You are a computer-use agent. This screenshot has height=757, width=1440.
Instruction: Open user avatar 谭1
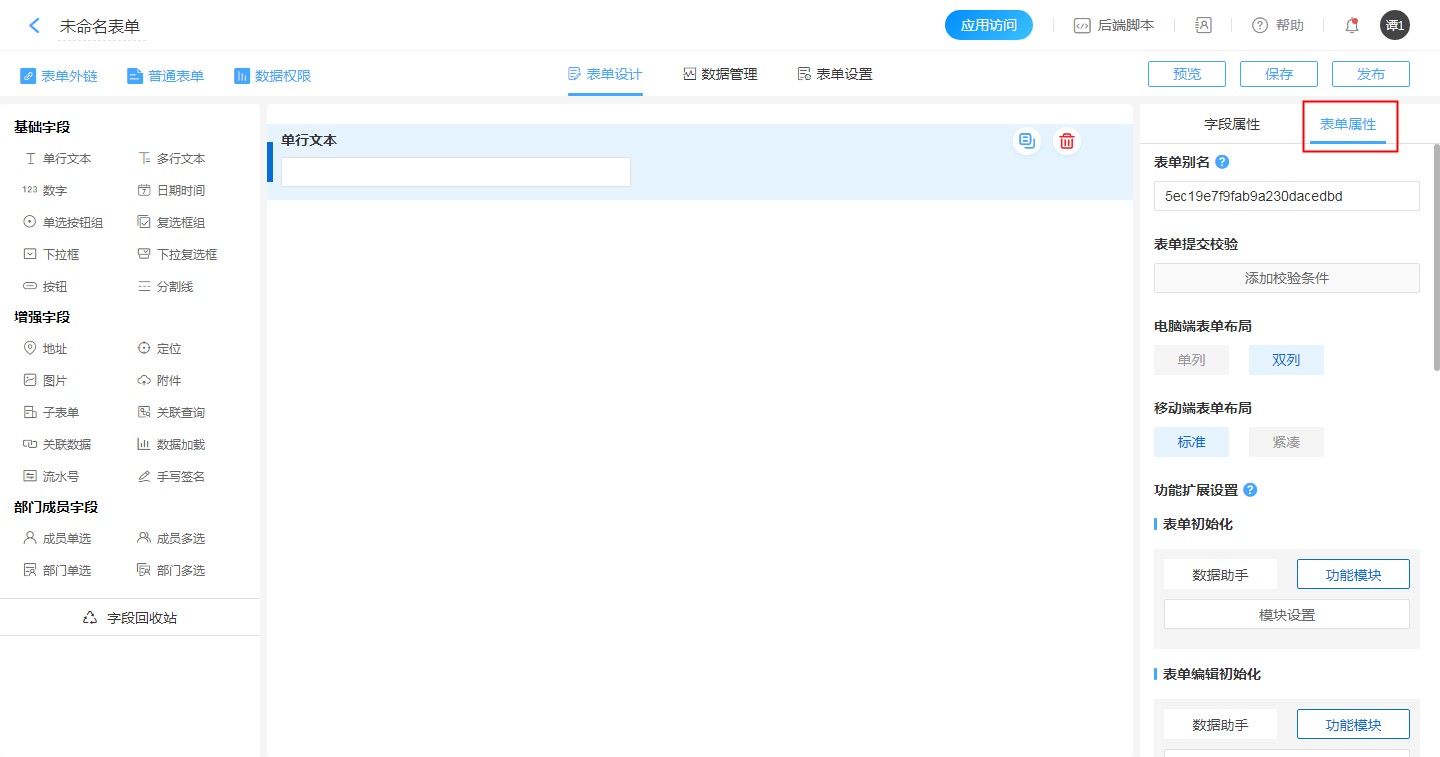point(1394,26)
